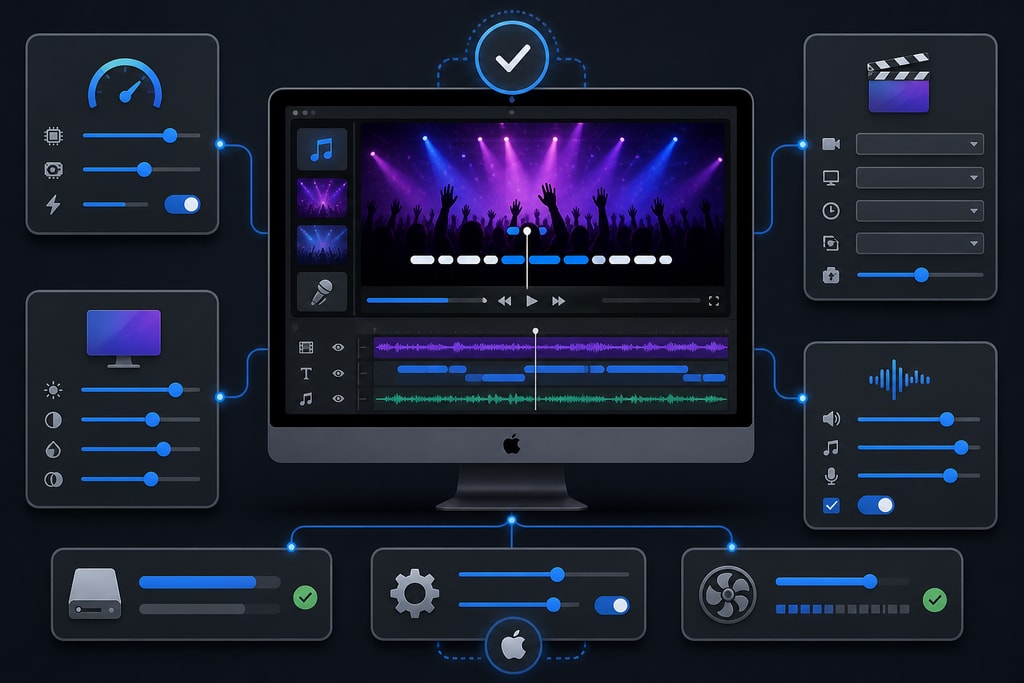This screenshot has height=683, width=1024.
Task: Adjust the fan speed slider handle
Action: [870, 581]
